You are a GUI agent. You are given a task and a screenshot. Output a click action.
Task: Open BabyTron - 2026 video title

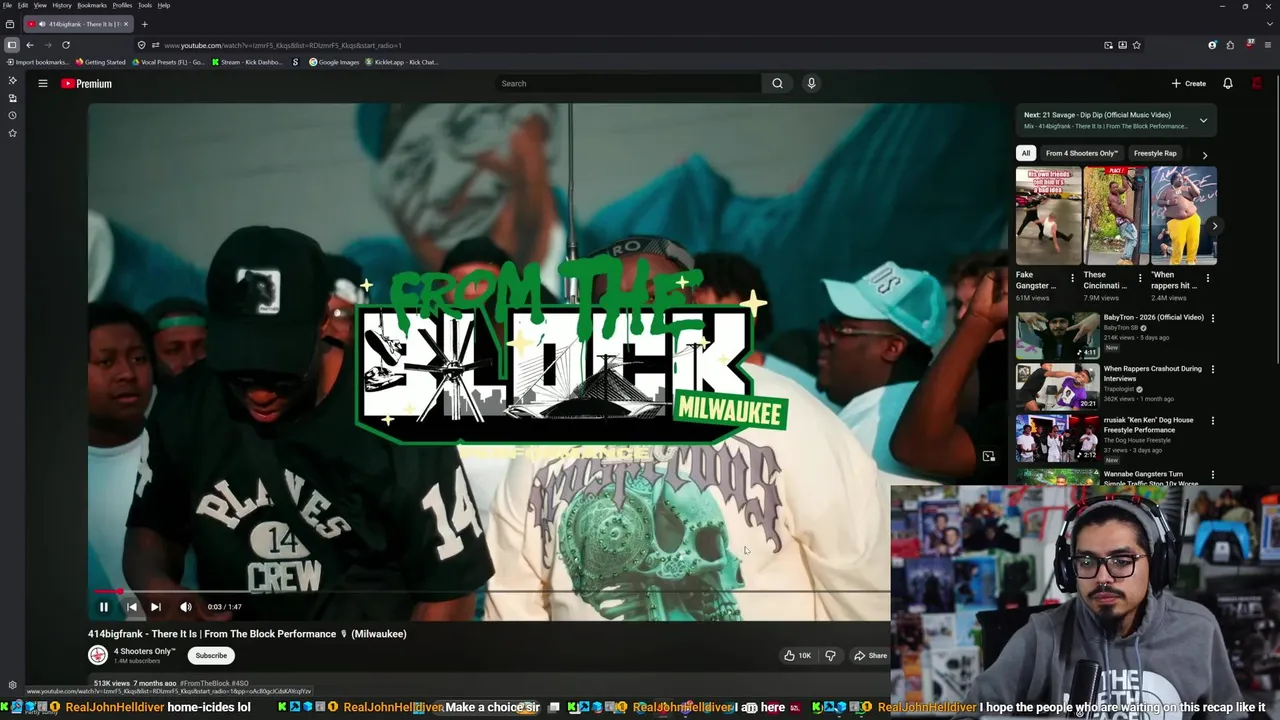1153,318
